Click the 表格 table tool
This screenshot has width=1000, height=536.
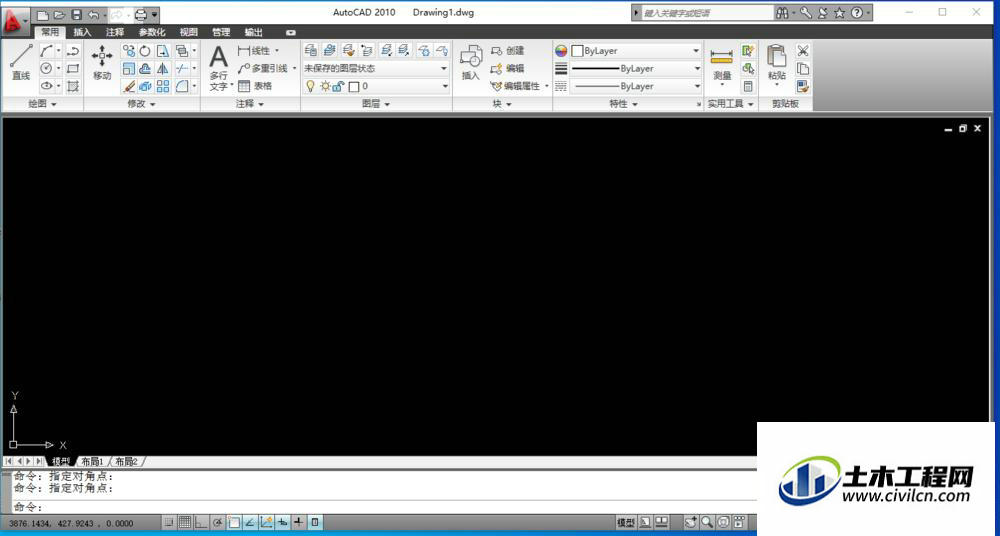click(255, 86)
